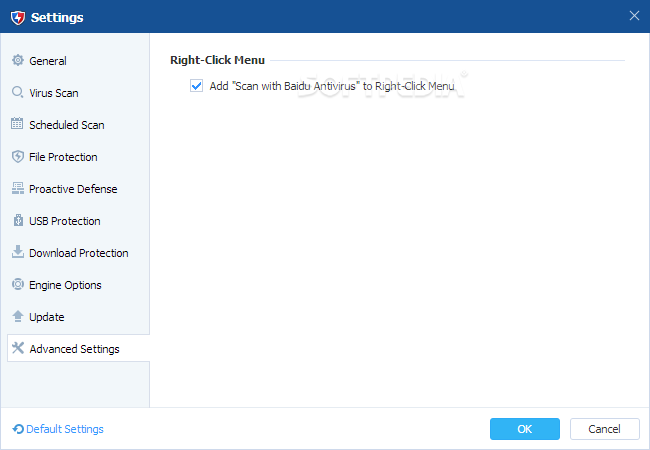Confirm changes with the OK button
Image resolution: width=650 pixels, height=450 pixels.
525,429
